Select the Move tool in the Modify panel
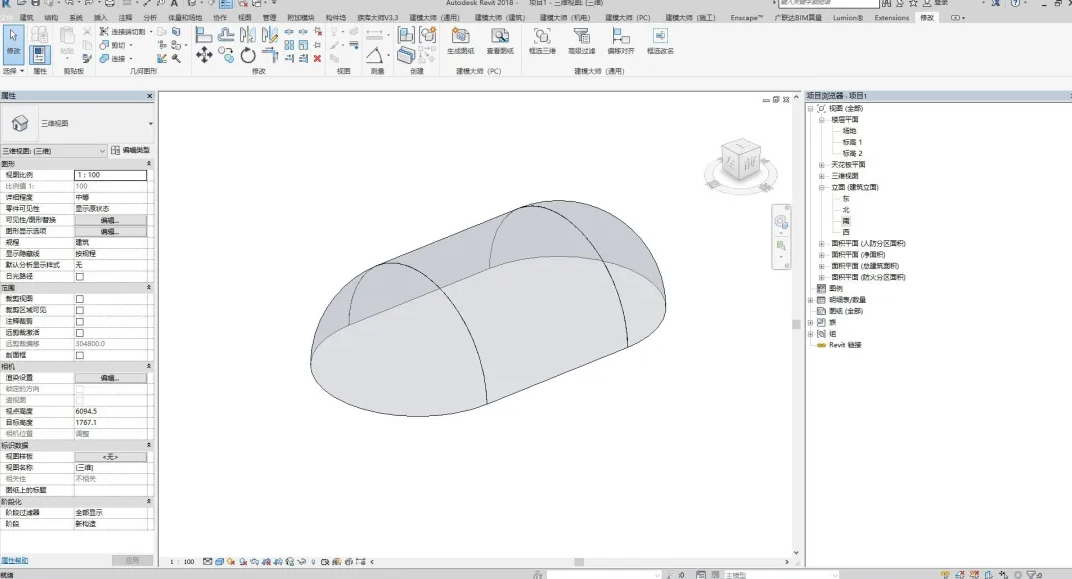The image size is (1072, 579). (204, 55)
